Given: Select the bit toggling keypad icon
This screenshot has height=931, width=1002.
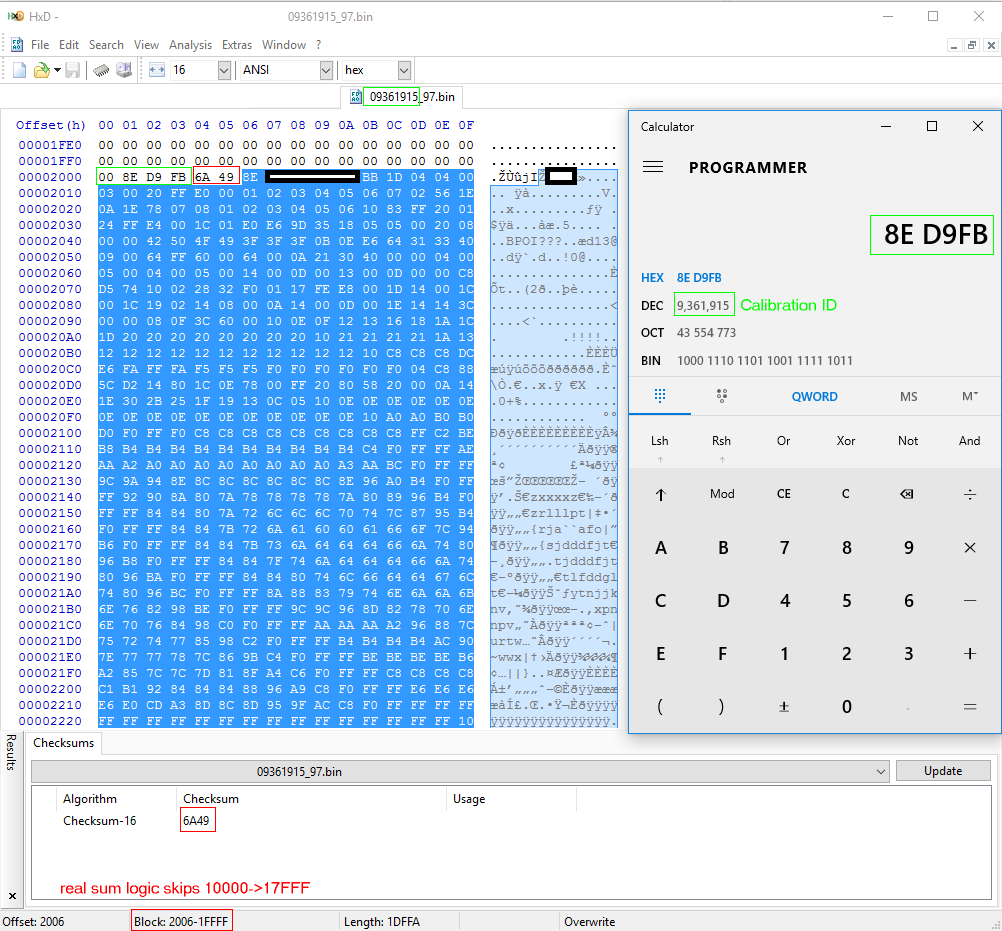Looking at the screenshot, I should 722,396.
